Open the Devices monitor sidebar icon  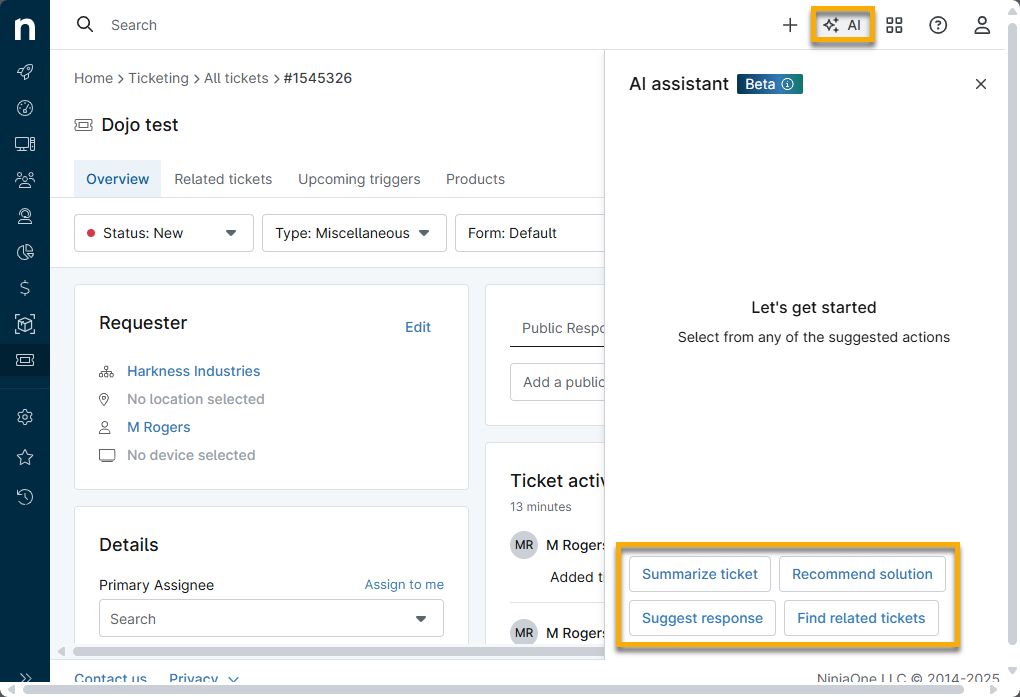click(25, 144)
